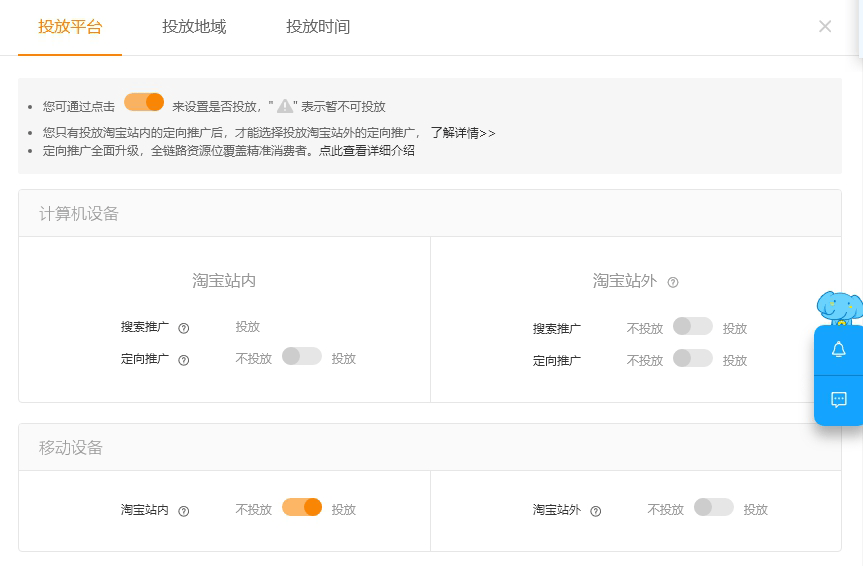
Task: Open notifications via the bell icon
Action: point(839,350)
